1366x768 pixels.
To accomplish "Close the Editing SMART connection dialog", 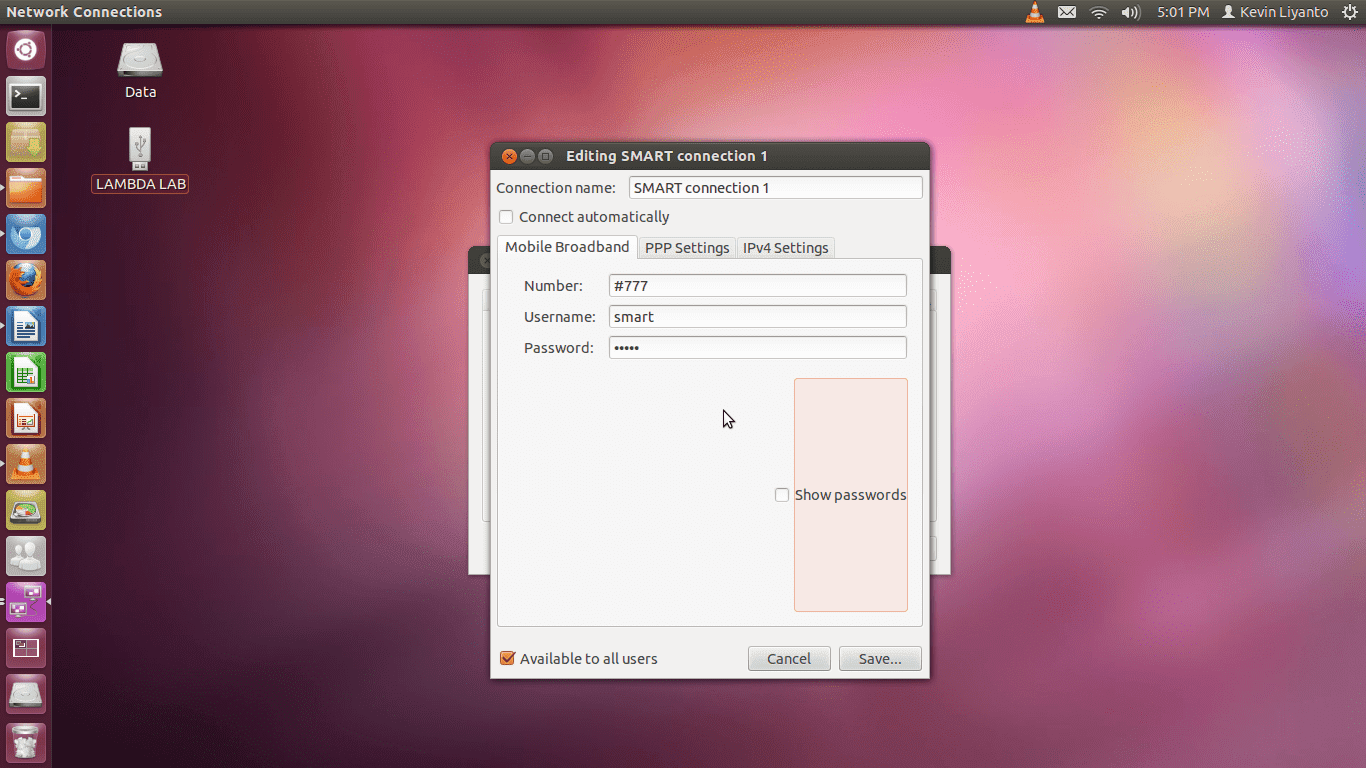I will tap(509, 156).
